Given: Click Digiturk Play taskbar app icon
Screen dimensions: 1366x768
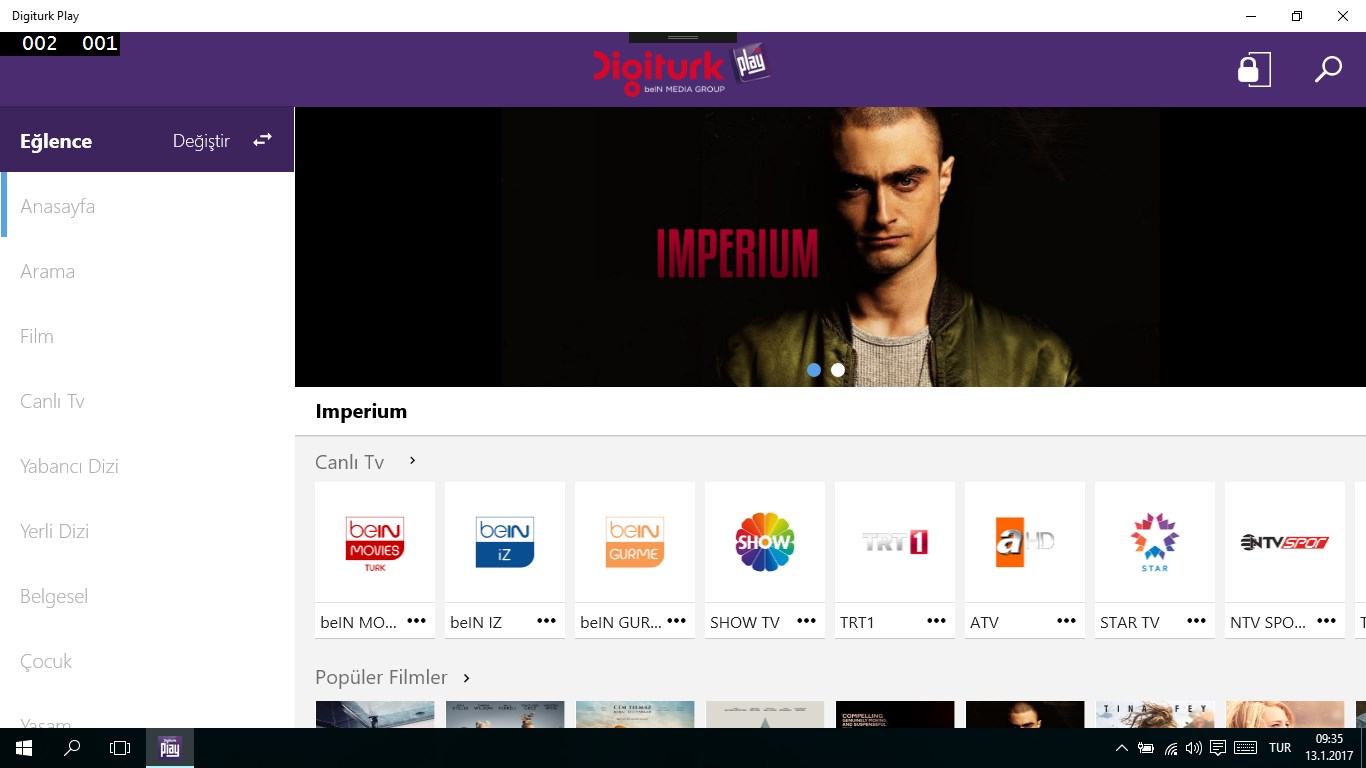Looking at the screenshot, I should (170, 748).
